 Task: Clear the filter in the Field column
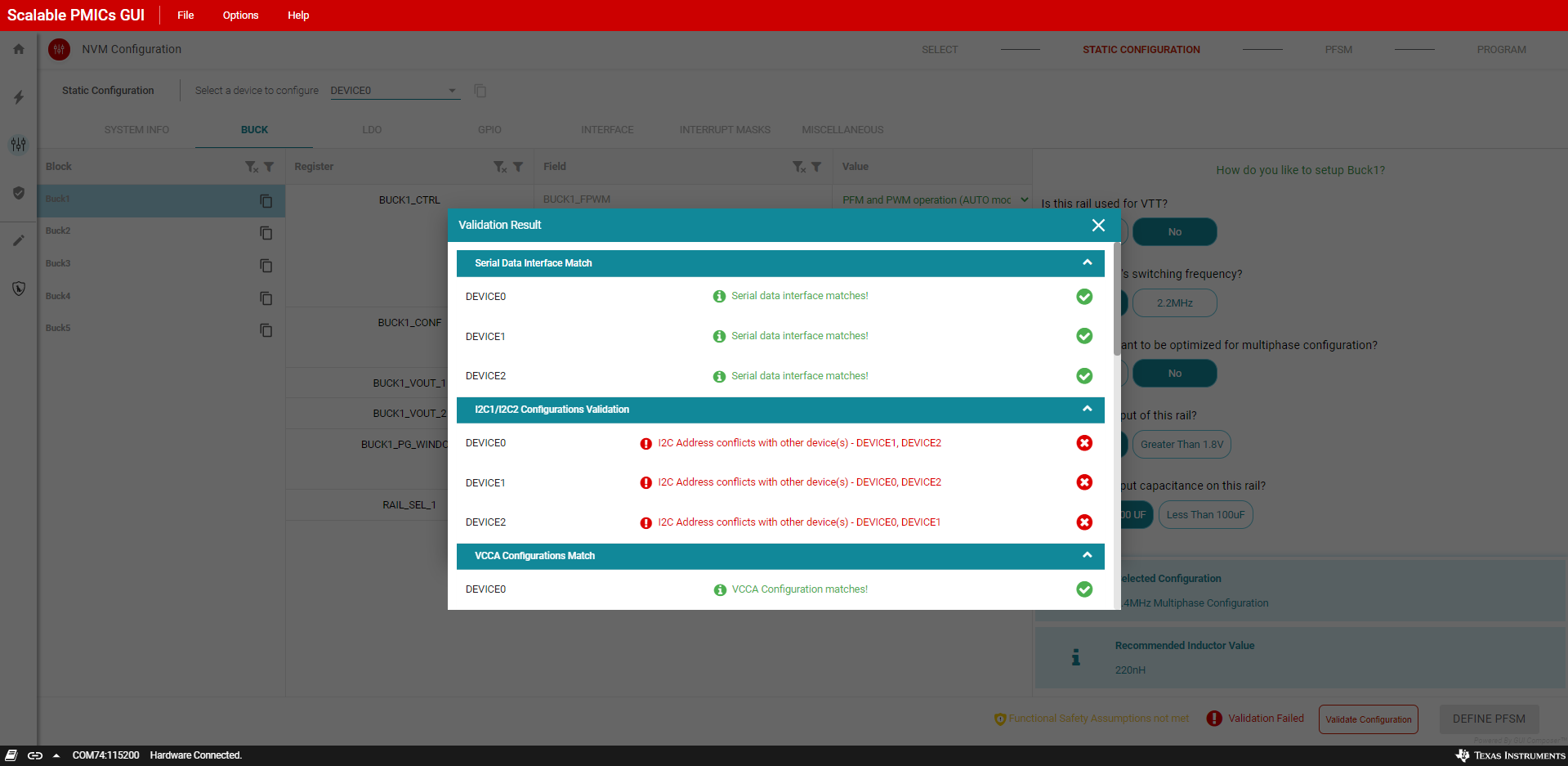(799, 167)
